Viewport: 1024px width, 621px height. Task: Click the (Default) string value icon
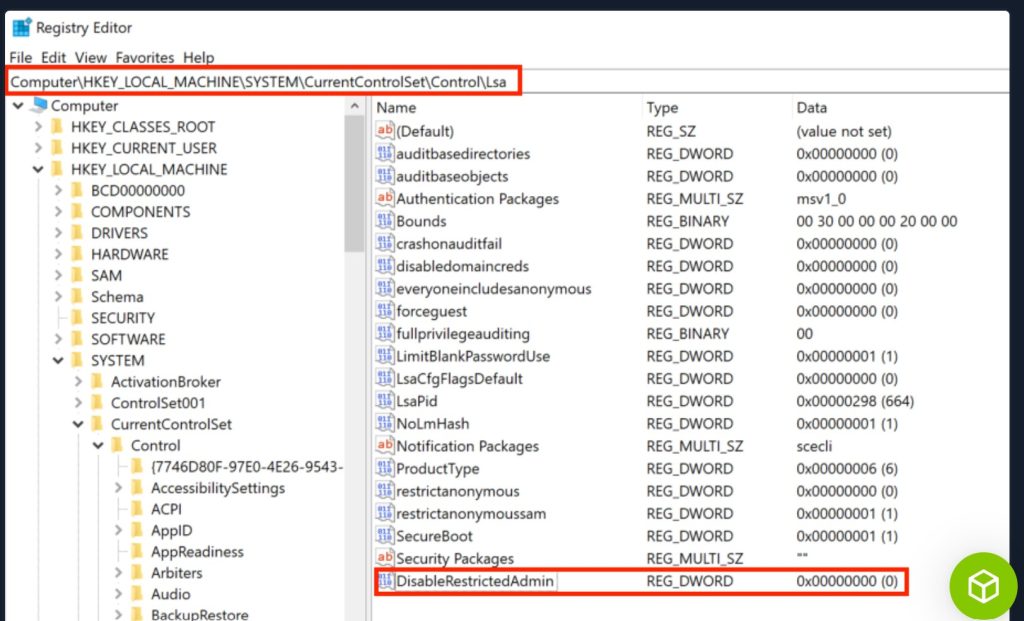click(x=385, y=131)
